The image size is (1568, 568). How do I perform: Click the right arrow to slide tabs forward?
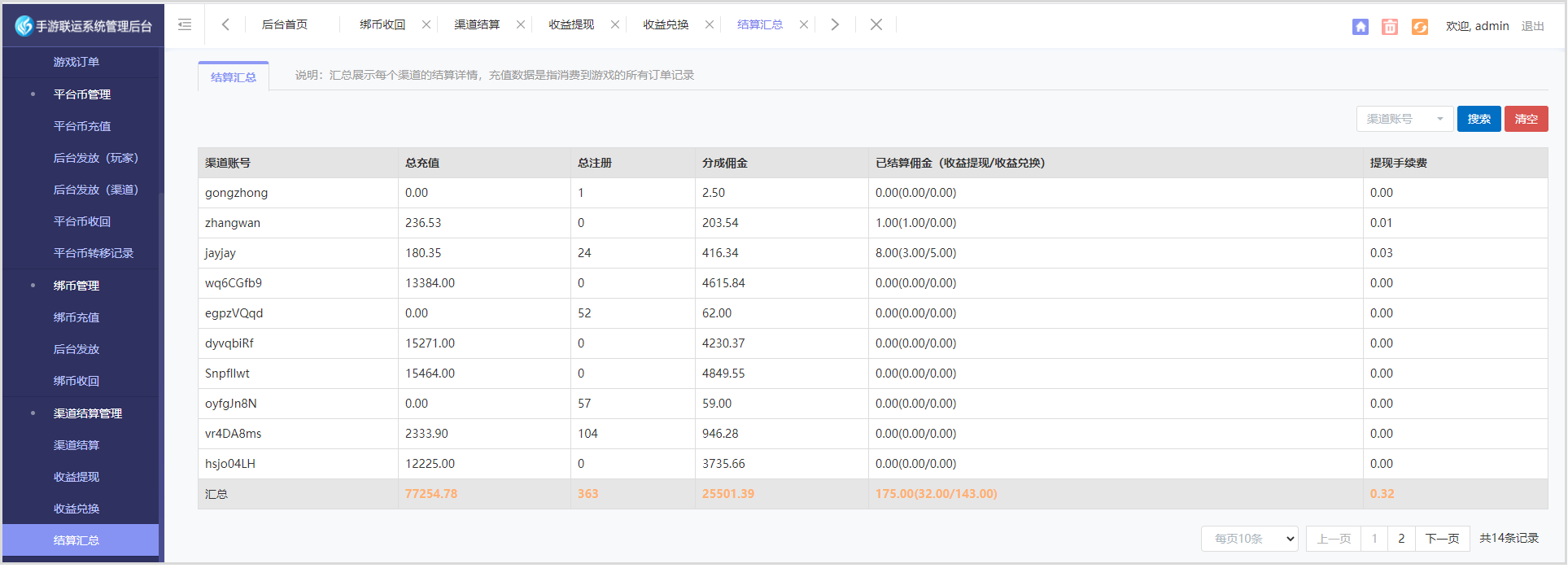(835, 24)
